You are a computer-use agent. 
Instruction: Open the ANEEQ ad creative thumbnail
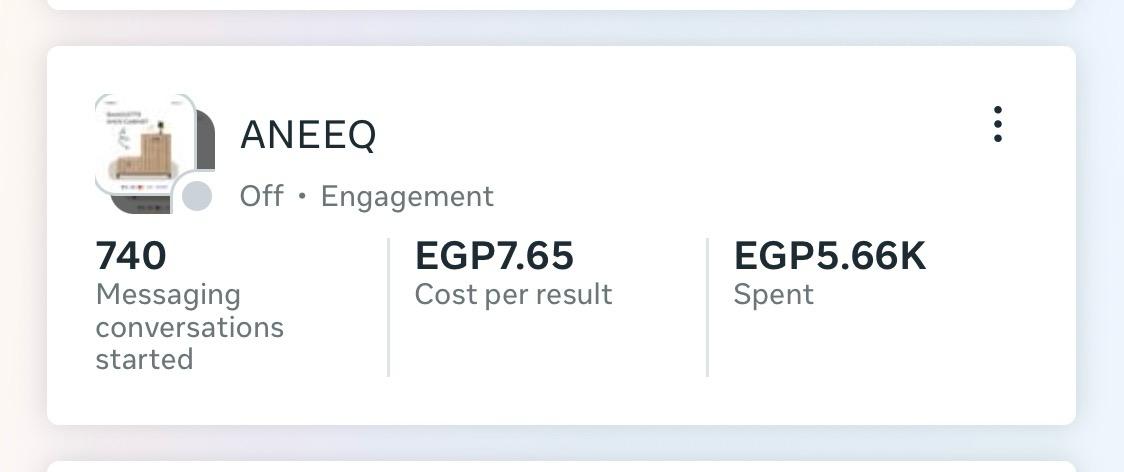[x=150, y=150]
